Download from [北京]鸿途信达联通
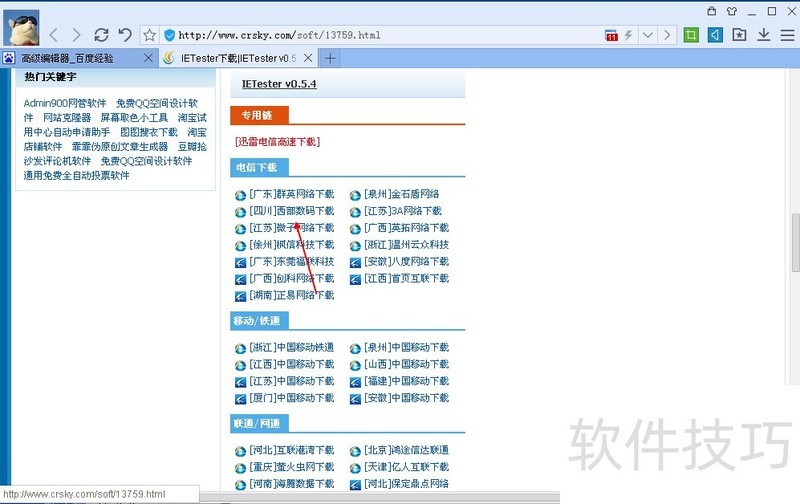This screenshot has height=504, width=800. point(406,450)
